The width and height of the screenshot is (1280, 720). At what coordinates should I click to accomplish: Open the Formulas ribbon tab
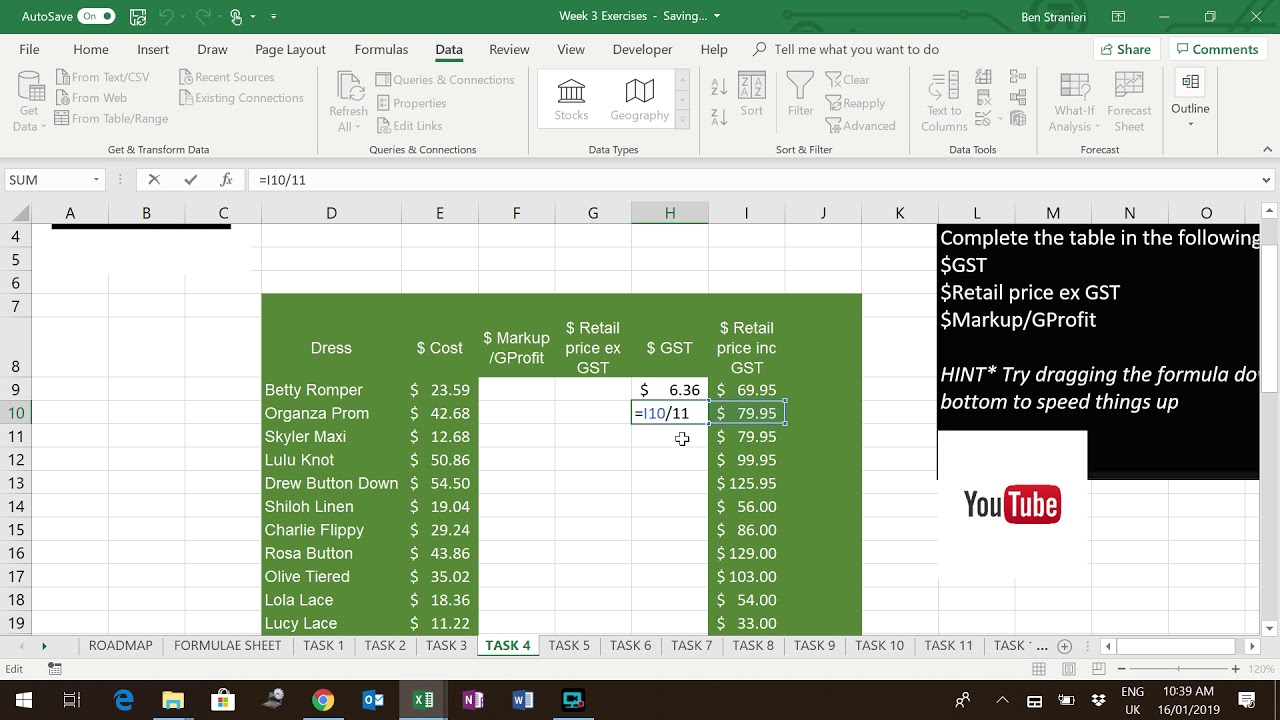(x=381, y=49)
